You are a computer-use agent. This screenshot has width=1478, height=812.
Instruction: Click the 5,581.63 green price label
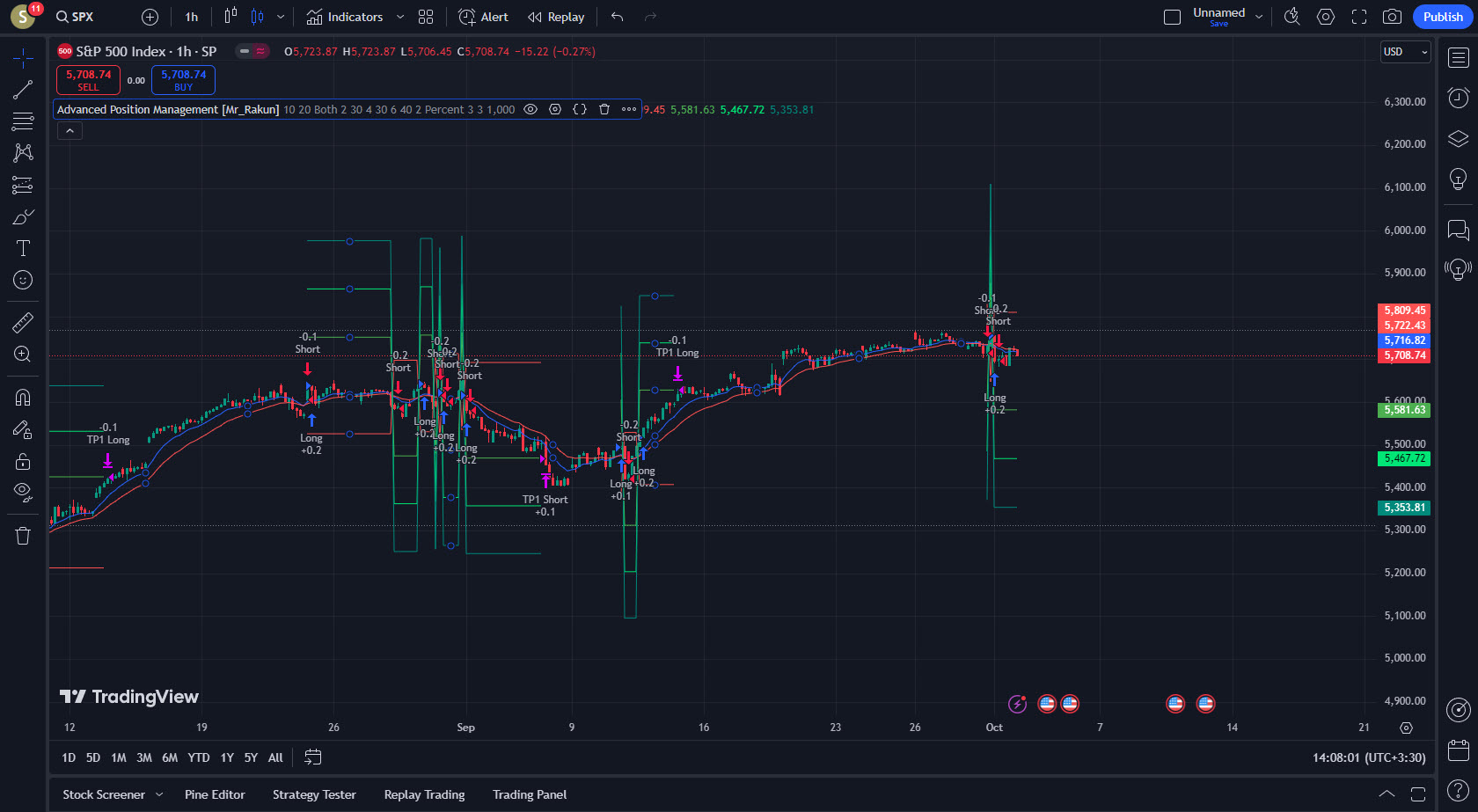point(1404,410)
